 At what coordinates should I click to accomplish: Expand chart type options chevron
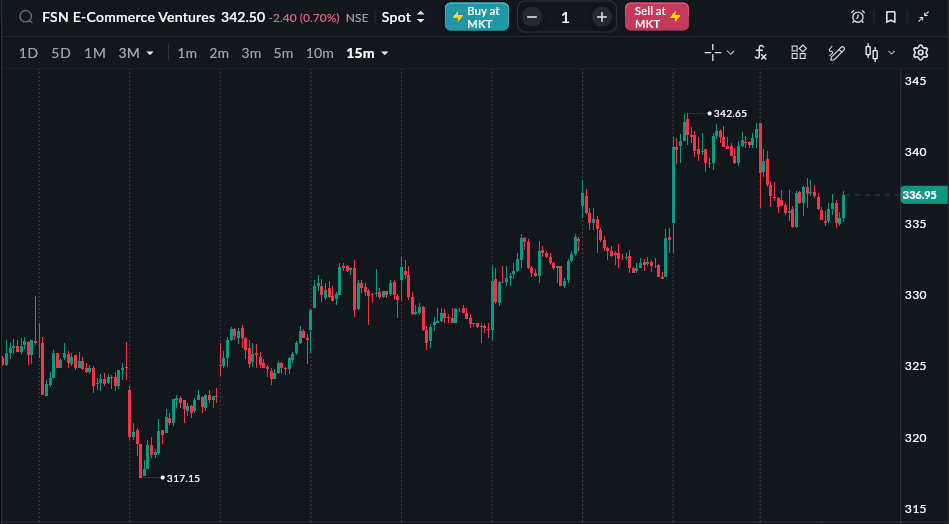pyautogui.click(x=892, y=53)
